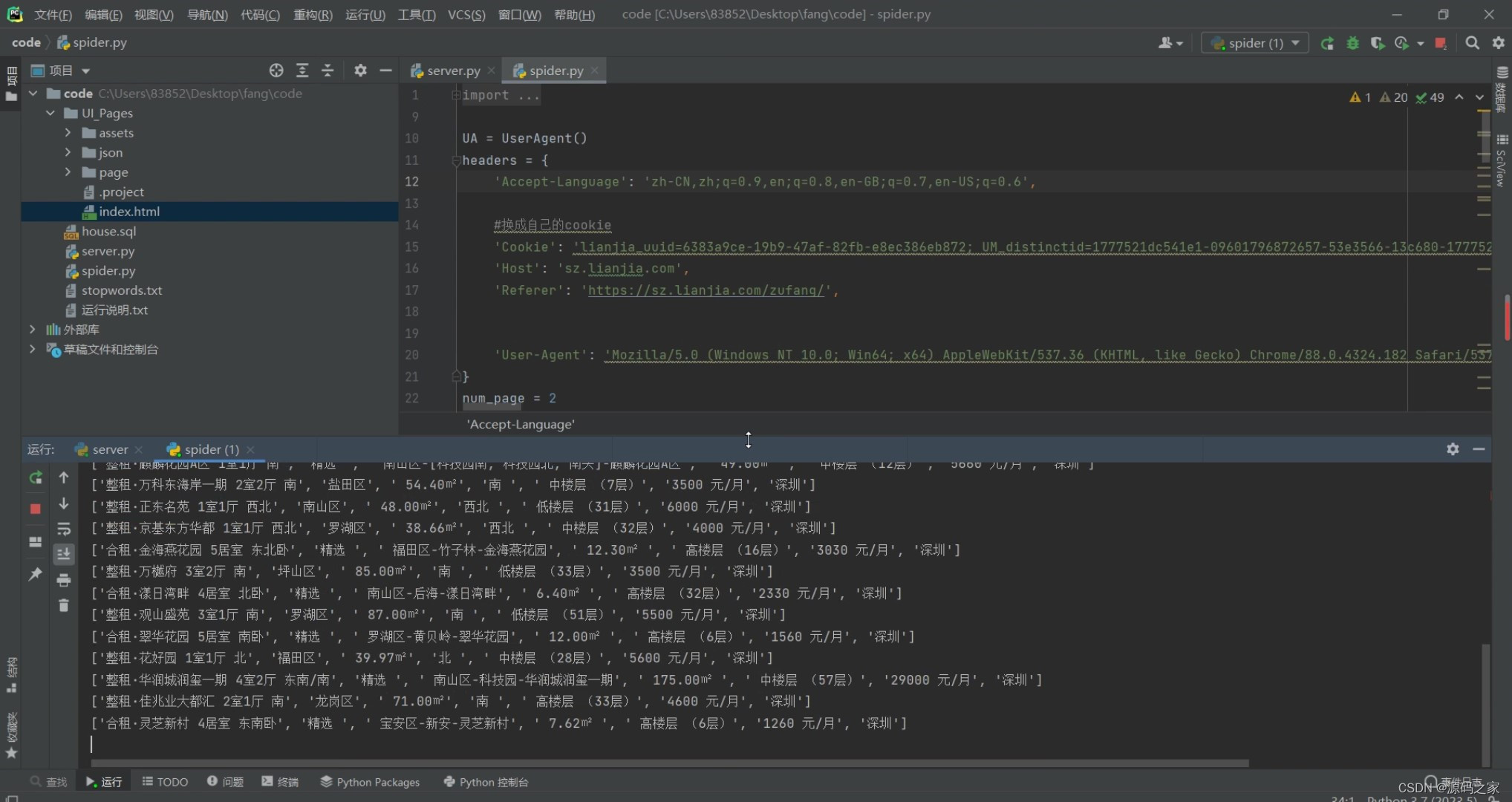Click the Referer URL link on line 17
This screenshot has width=1512, height=802.
(706, 290)
